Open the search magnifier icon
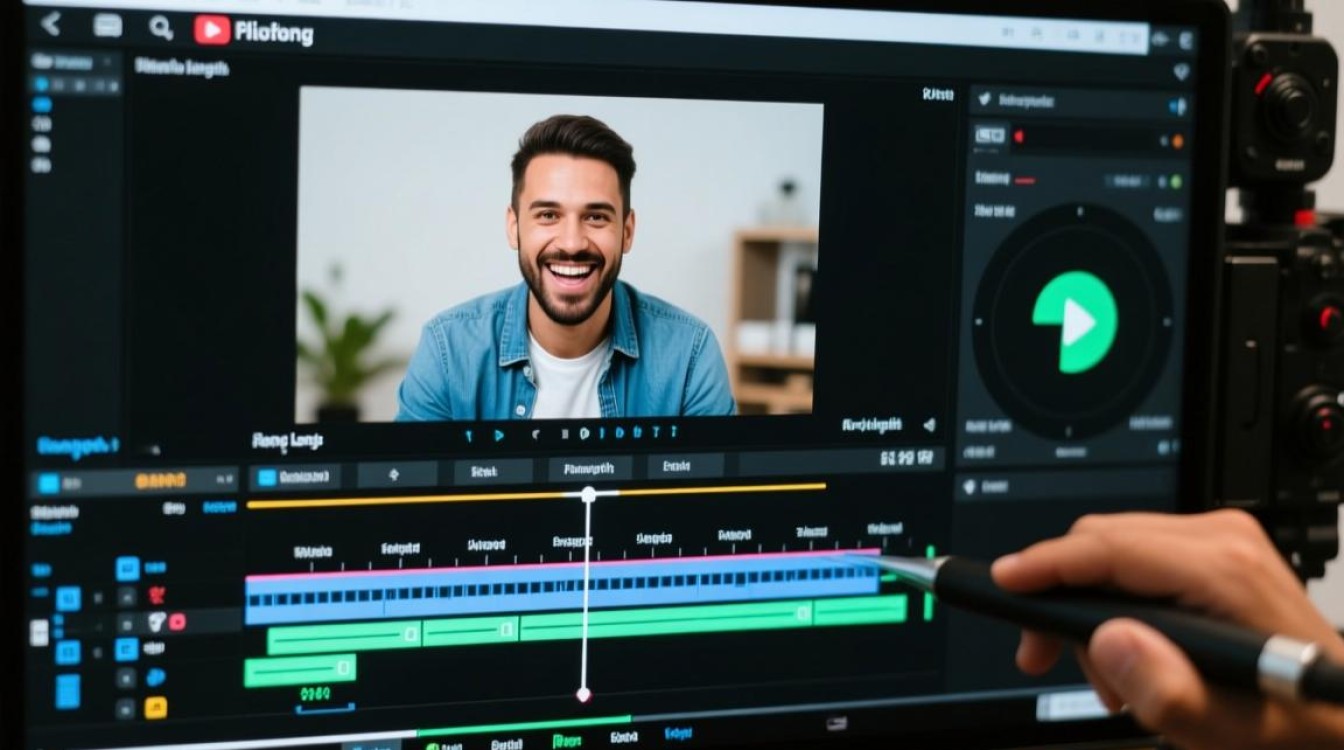Screen dimensions: 1344x750 click(161, 27)
